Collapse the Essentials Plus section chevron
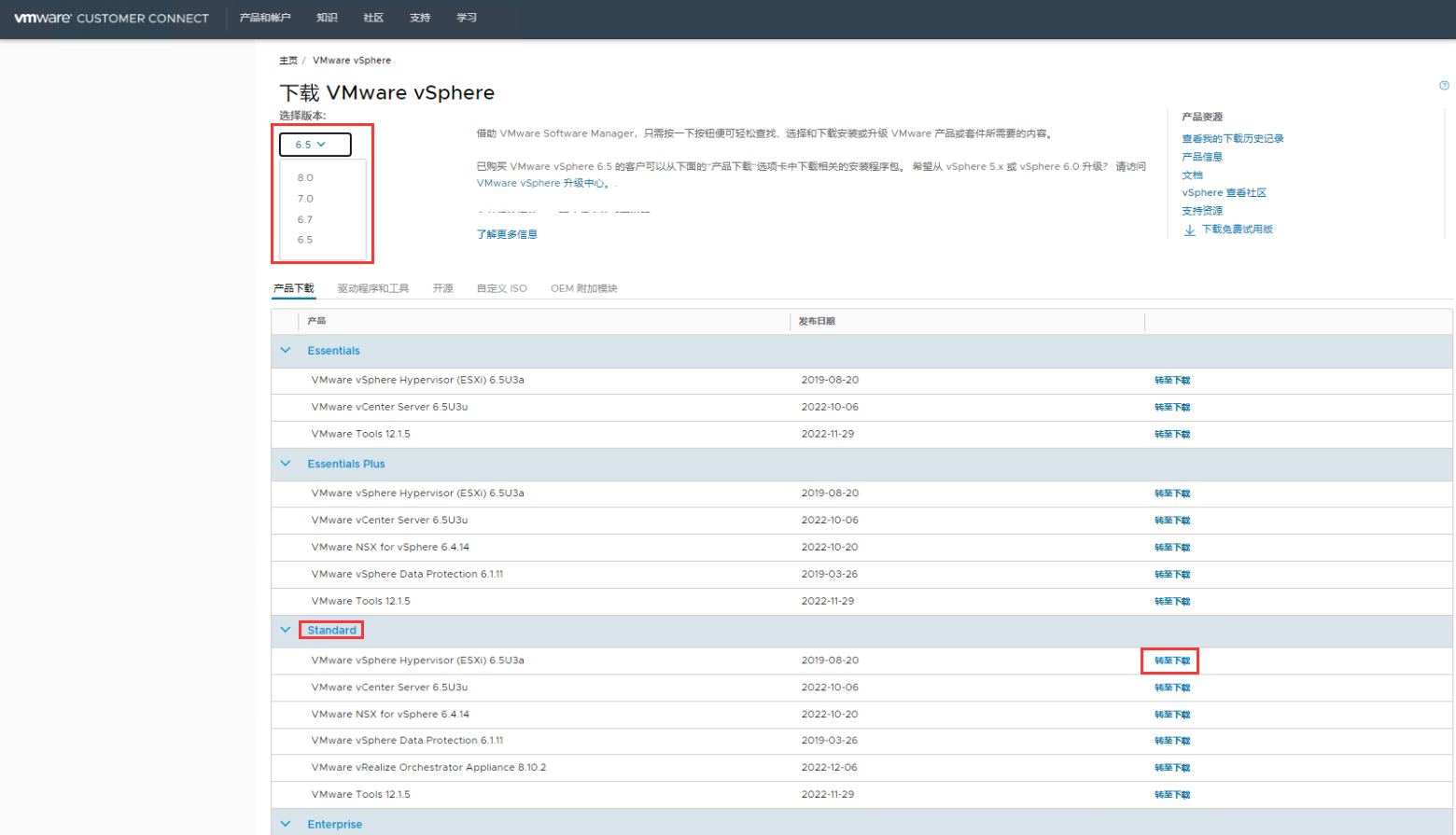Image resolution: width=1456 pixels, height=835 pixels. (286, 464)
